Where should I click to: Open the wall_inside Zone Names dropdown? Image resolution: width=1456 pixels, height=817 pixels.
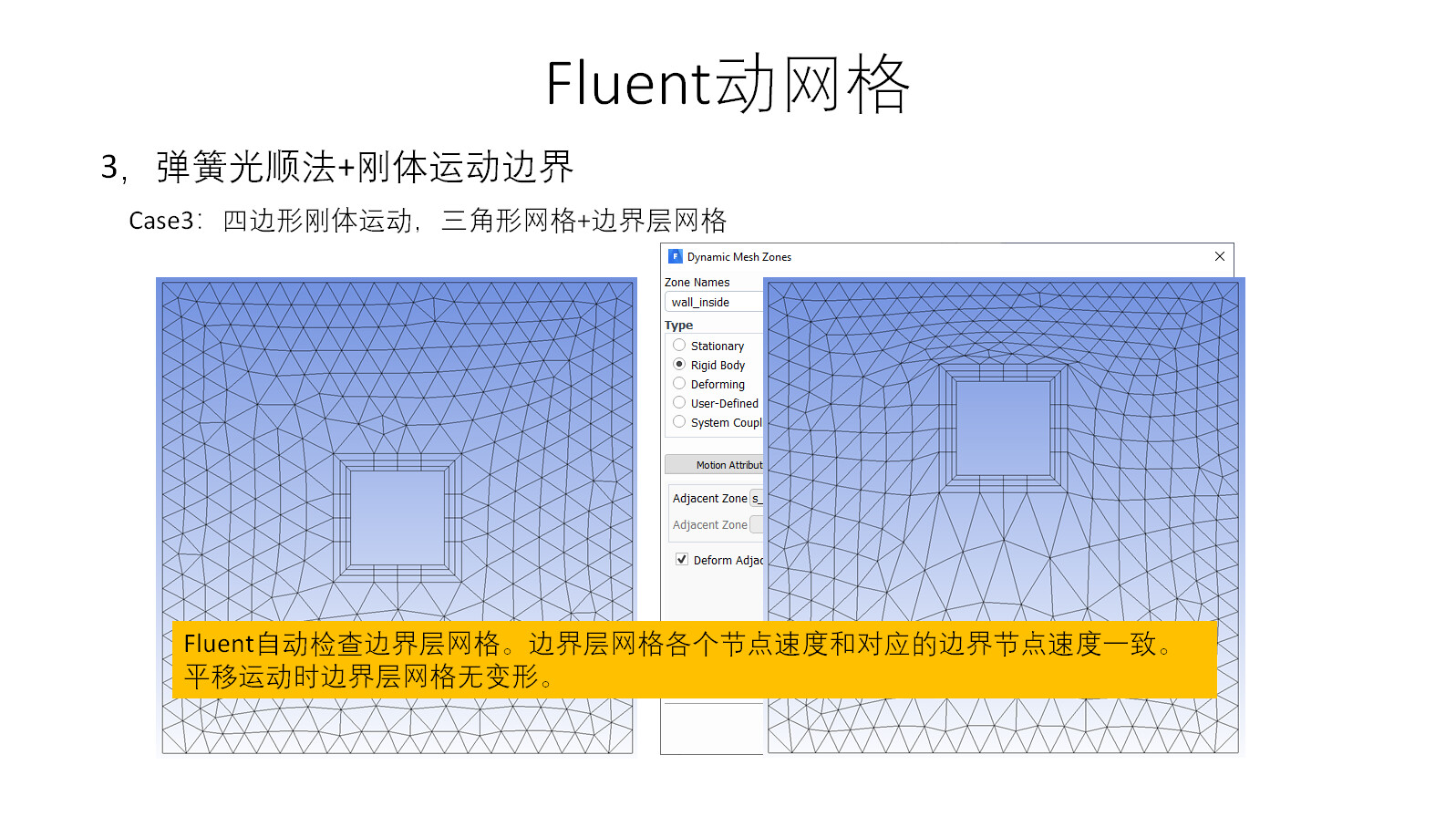tap(714, 302)
